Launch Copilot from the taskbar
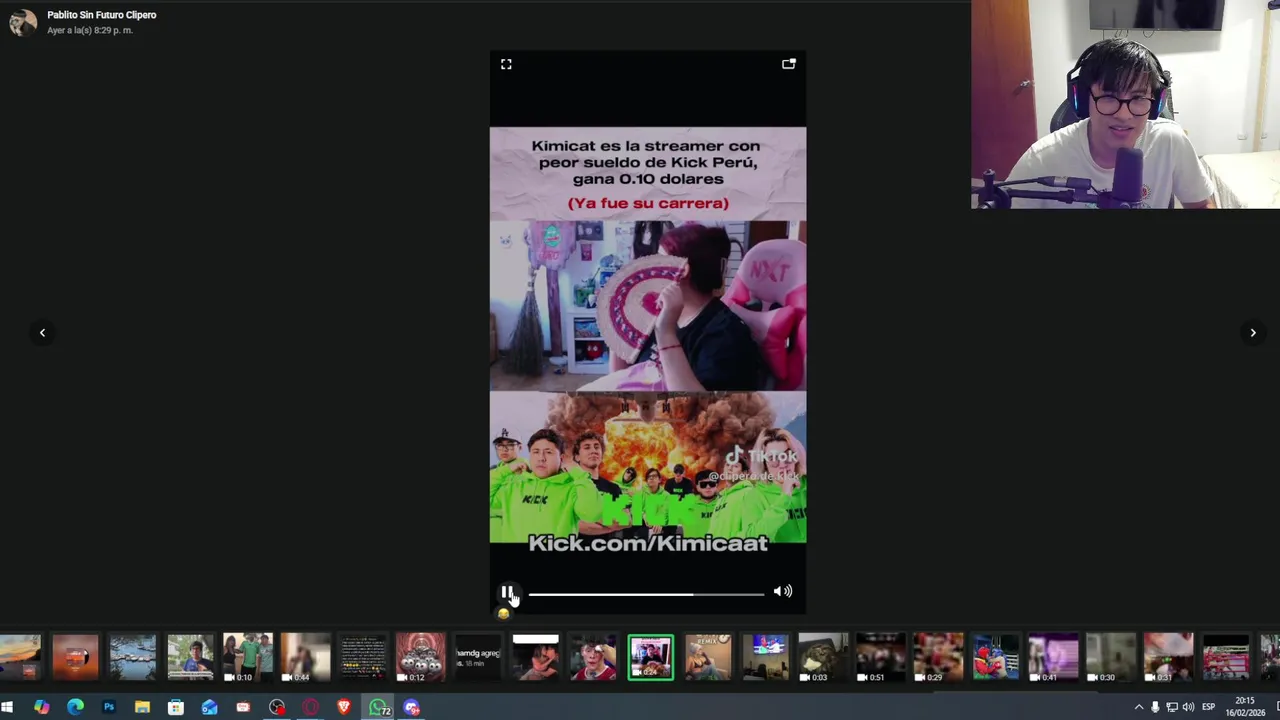Screen dimensions: 1280x720 (x=41, y=707)
